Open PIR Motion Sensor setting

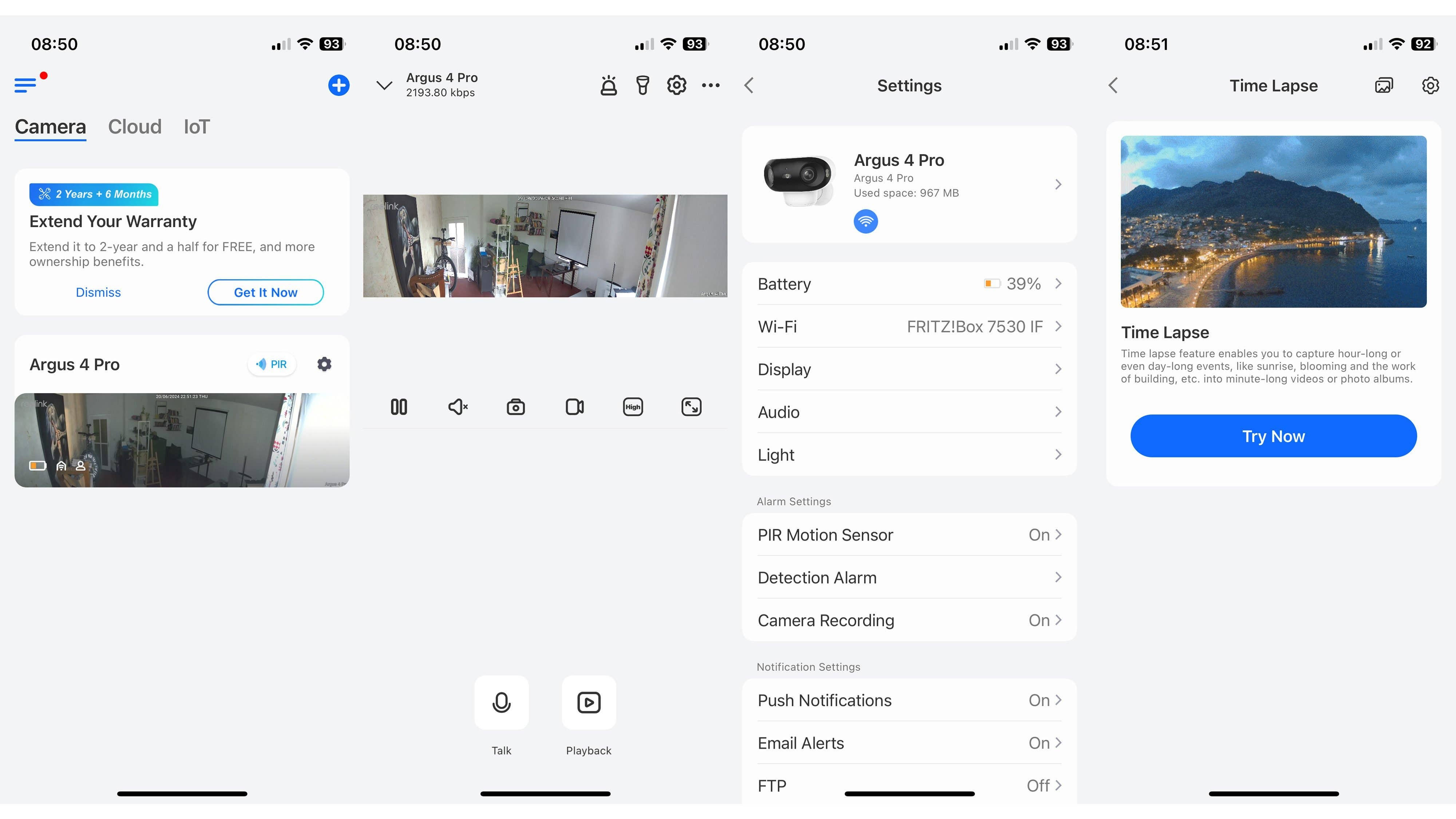[909, 535]
